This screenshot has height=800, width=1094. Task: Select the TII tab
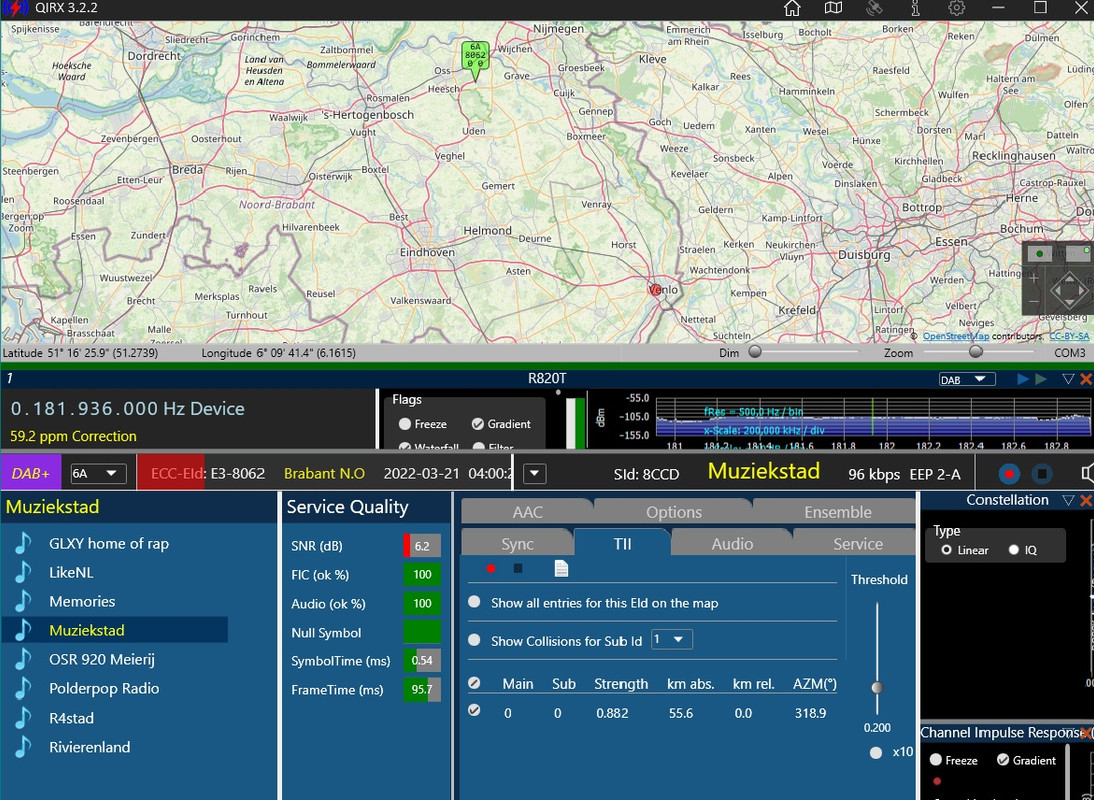(x=622, y=544)
